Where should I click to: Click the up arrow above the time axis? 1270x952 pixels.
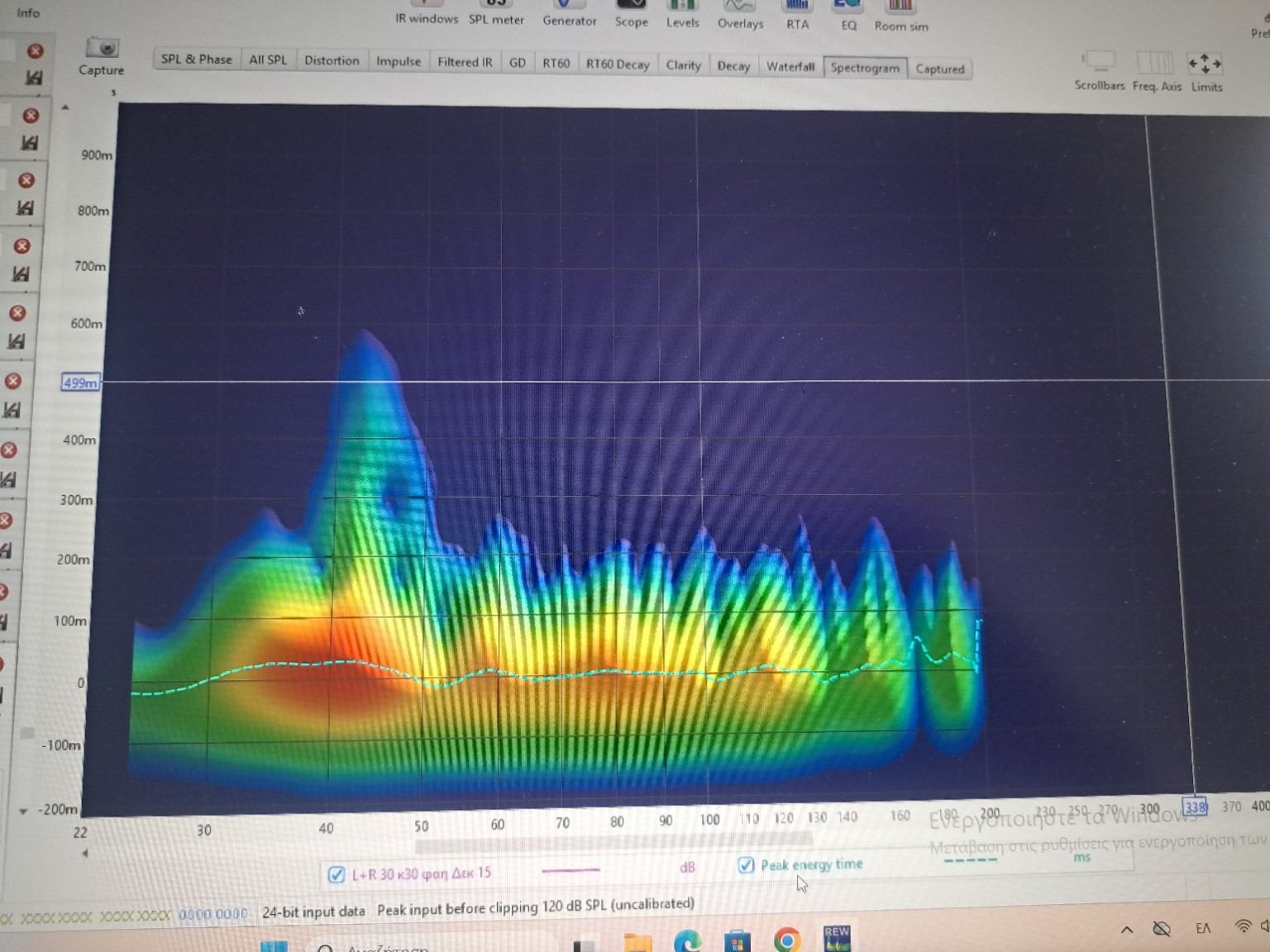tap(65, 107)
